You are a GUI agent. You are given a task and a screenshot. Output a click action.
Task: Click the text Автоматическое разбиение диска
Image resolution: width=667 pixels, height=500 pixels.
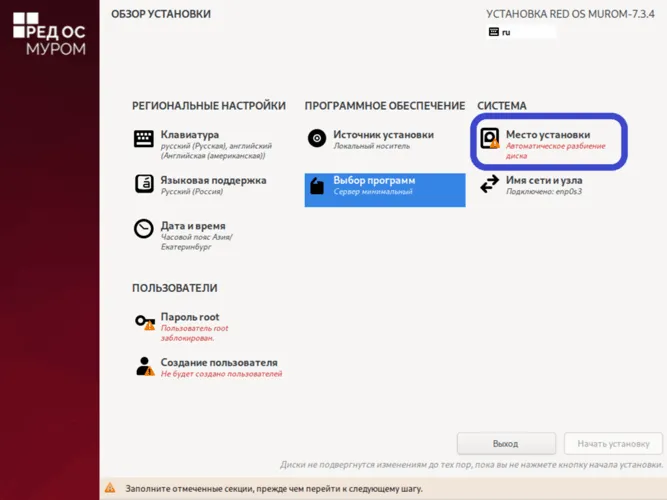555,151
